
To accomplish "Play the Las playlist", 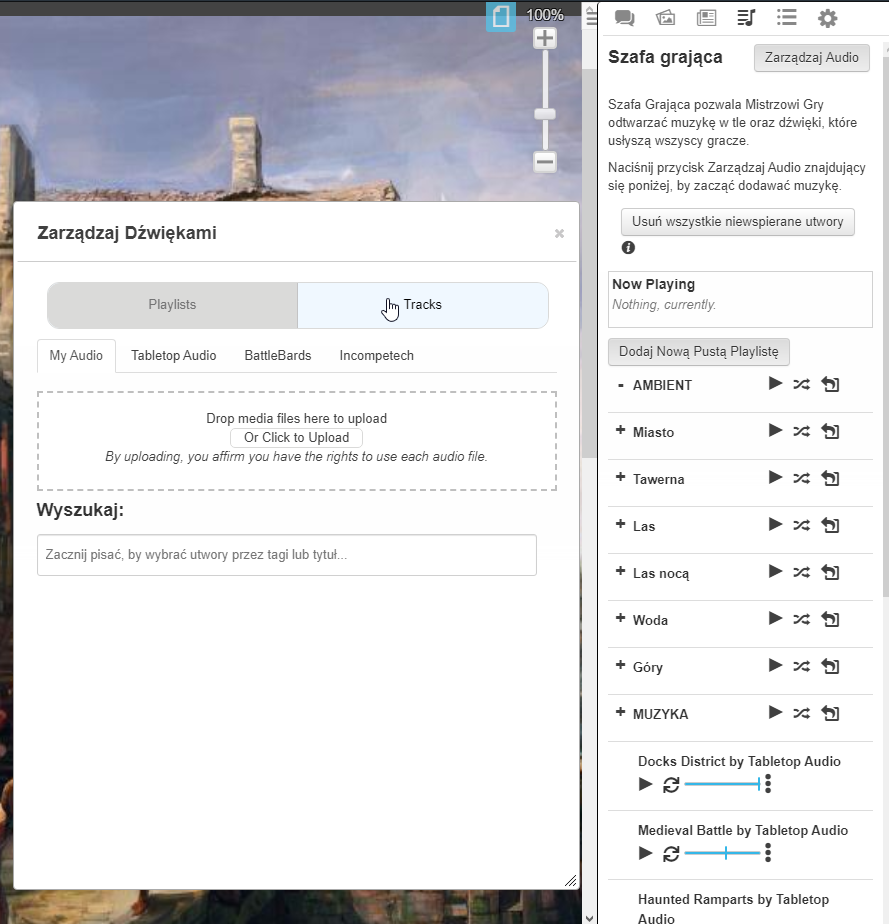I will [x=775, y=524].
